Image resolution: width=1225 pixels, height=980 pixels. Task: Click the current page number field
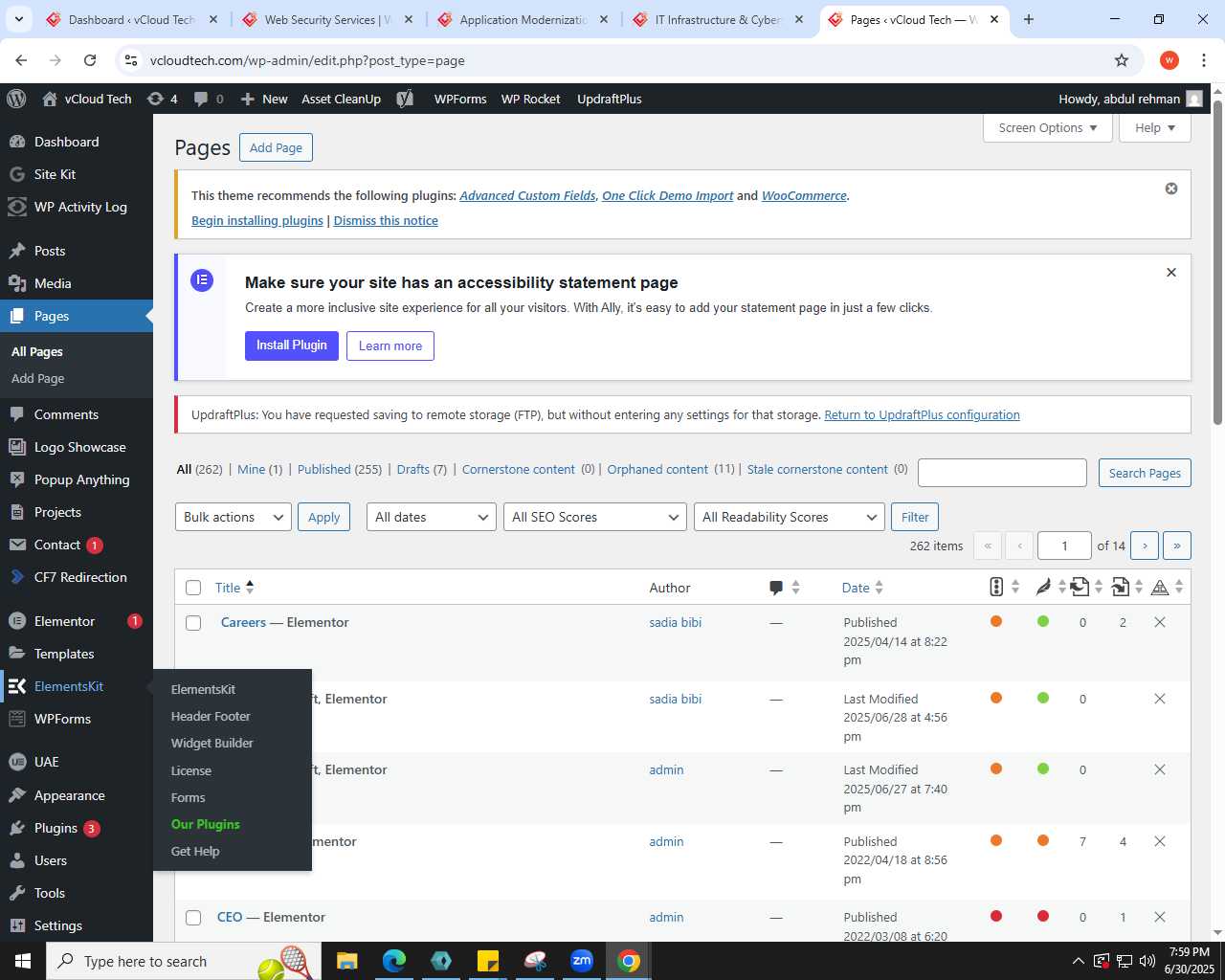click(x=1064, y=546)
